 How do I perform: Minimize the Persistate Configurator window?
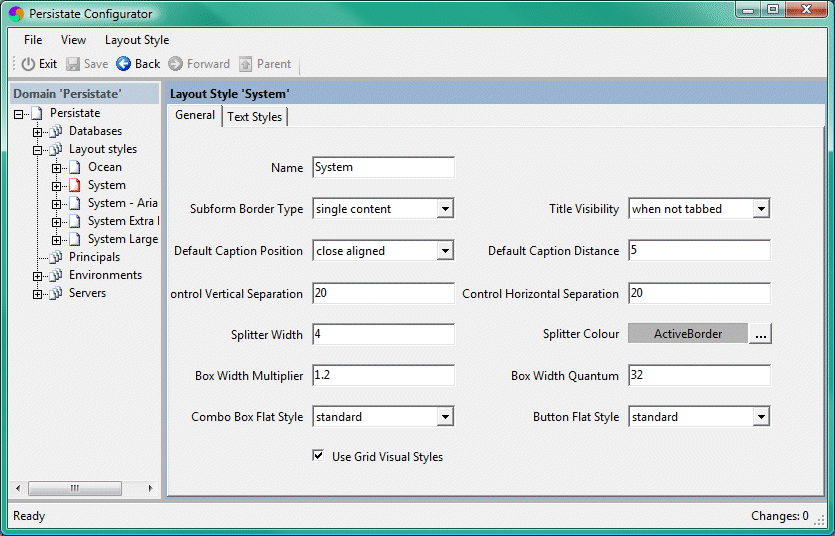pyautogui.click(x=748, y=10)
